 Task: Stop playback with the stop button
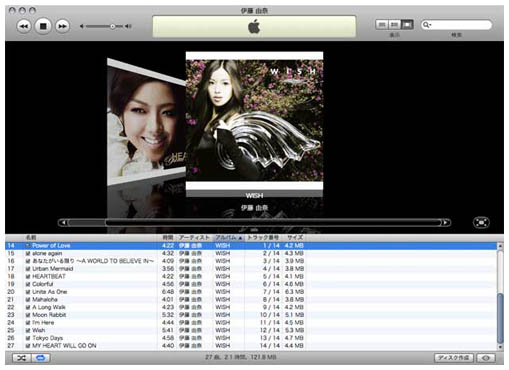(43, 26)
